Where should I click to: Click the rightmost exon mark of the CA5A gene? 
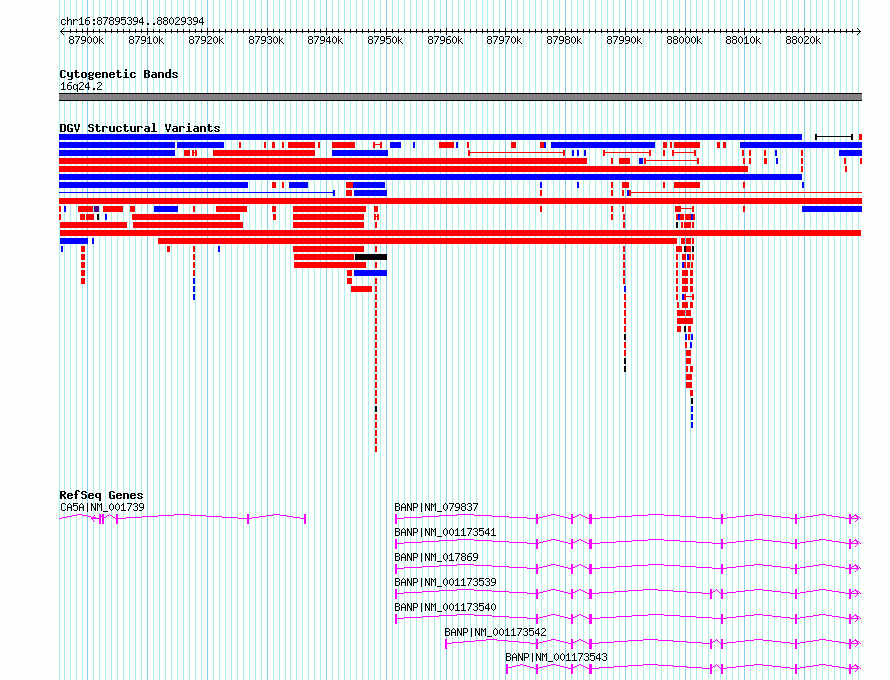pos(305,519)
